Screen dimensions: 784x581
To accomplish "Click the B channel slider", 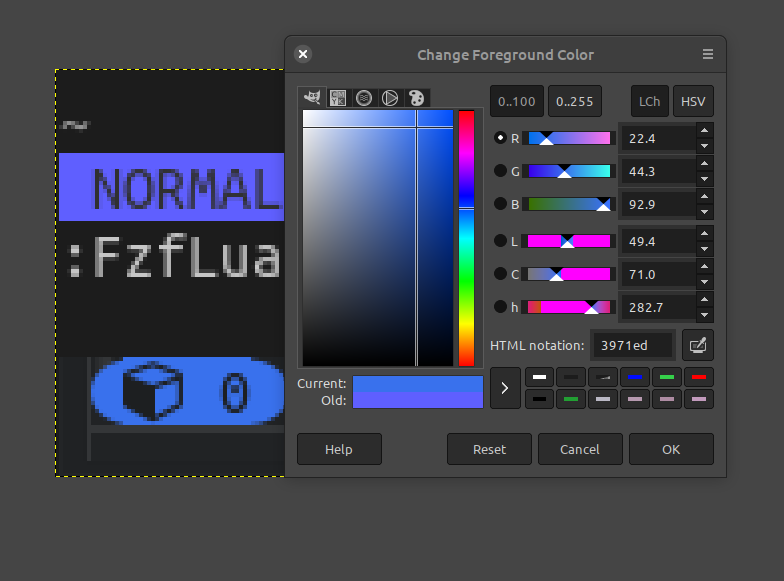I will pos(569,204).
